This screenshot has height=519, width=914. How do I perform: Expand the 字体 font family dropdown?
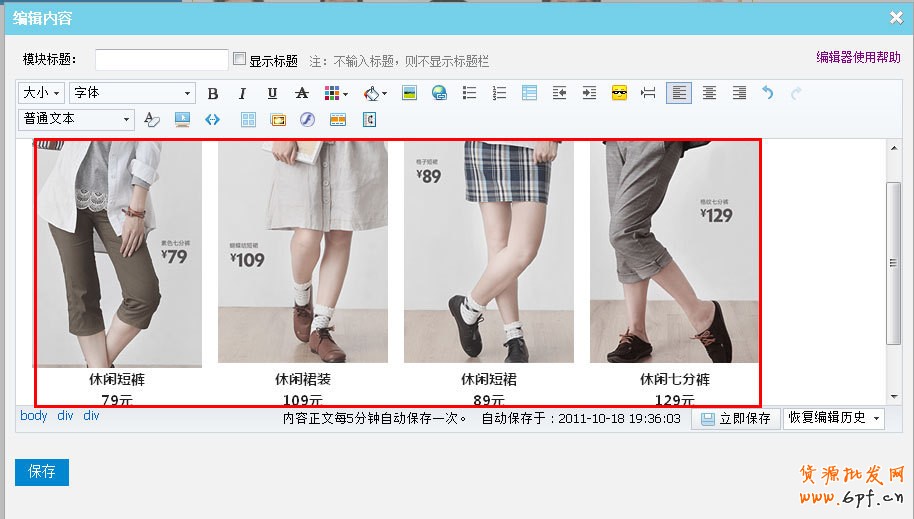[132, 93]
